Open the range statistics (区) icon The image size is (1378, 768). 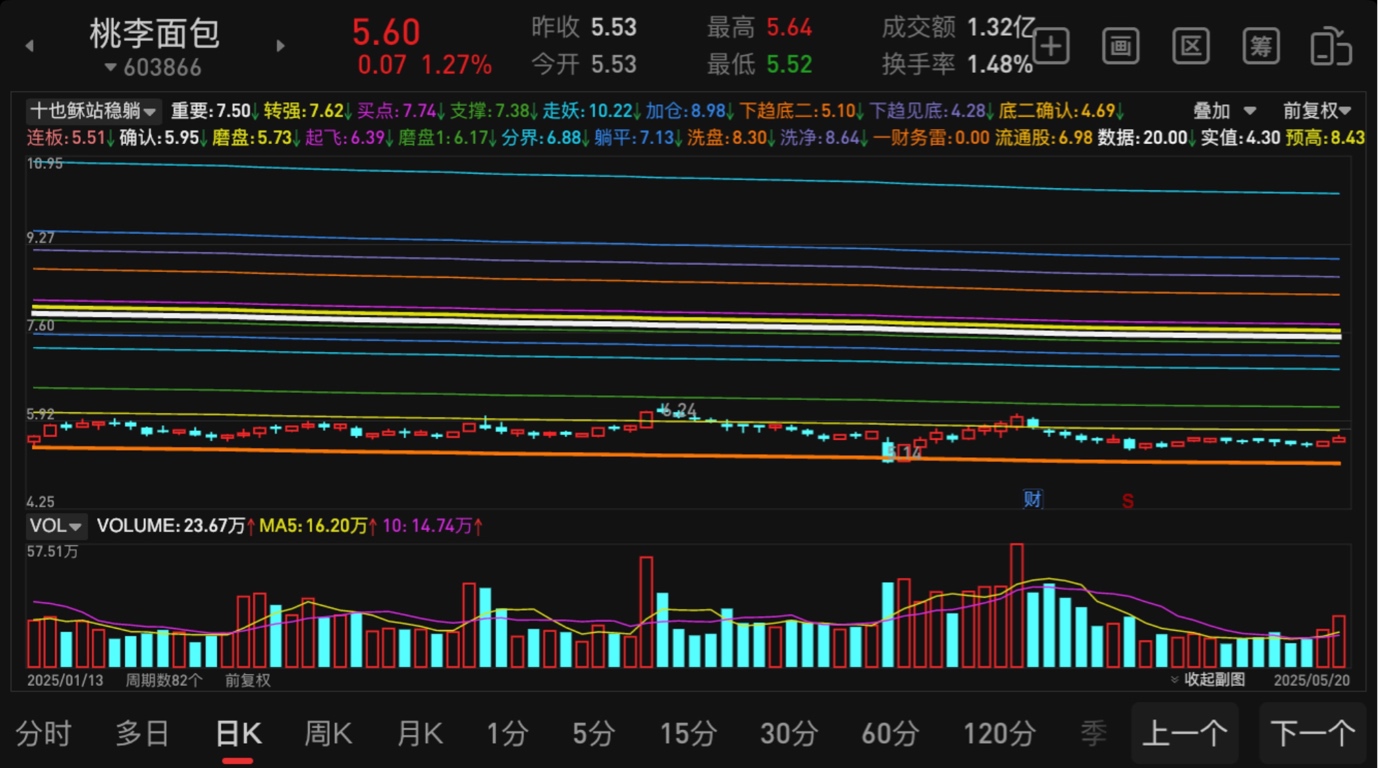1191,46
